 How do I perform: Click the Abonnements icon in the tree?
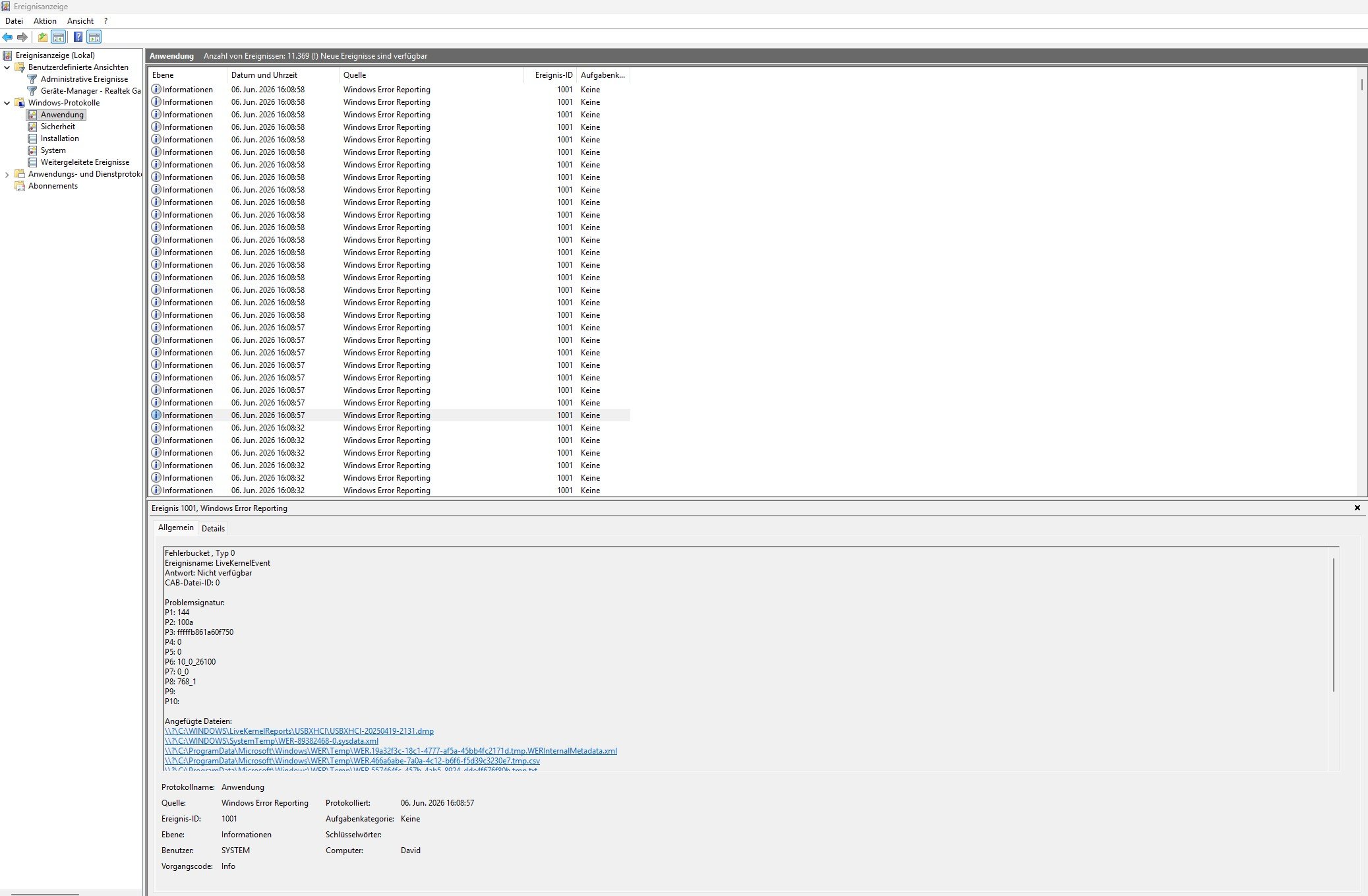click(20, 186)
